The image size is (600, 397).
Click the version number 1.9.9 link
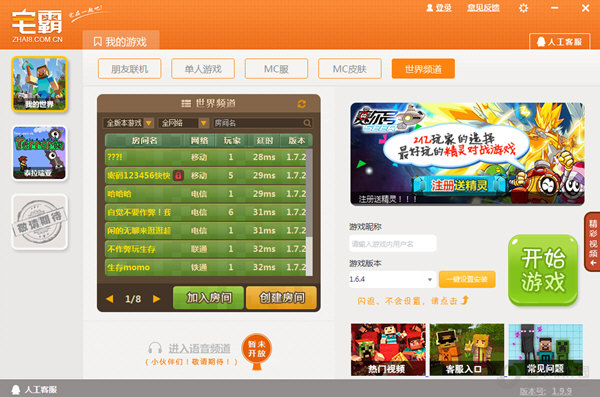tap(562, 391)
